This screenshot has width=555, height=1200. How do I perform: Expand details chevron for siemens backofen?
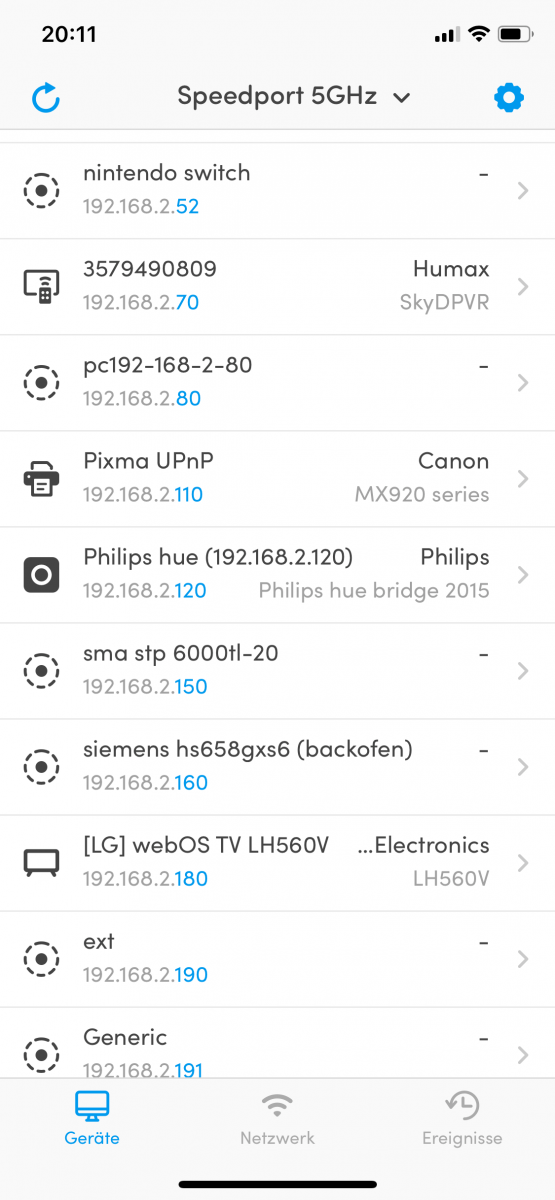point(523,766)
